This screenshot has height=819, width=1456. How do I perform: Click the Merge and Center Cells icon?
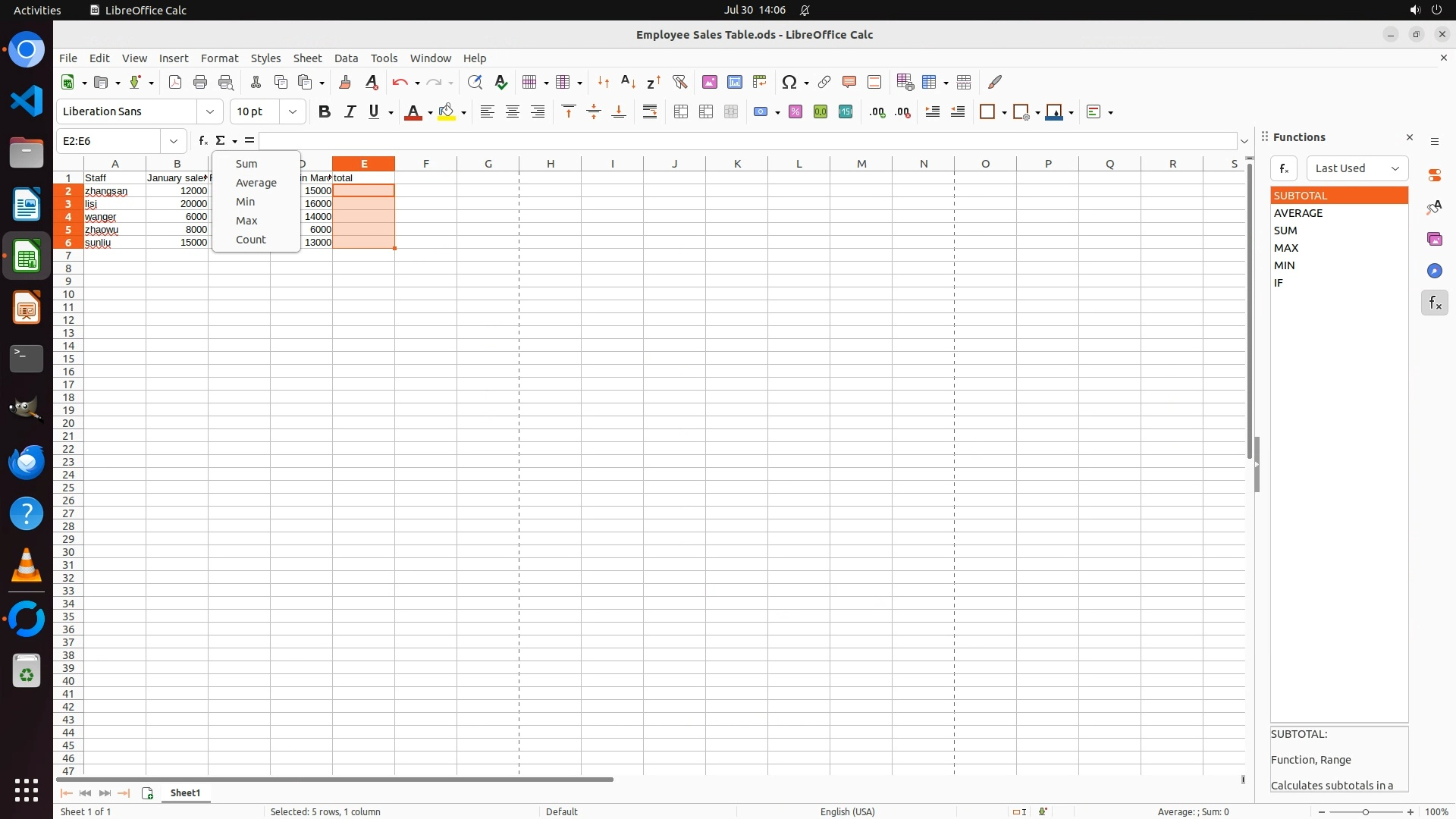pyautogui.click(x=681, y=112)
